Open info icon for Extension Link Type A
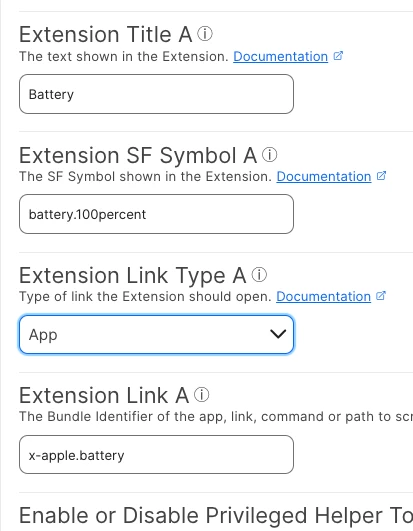This screenshot has width=413, height=531. coord(259,275)
